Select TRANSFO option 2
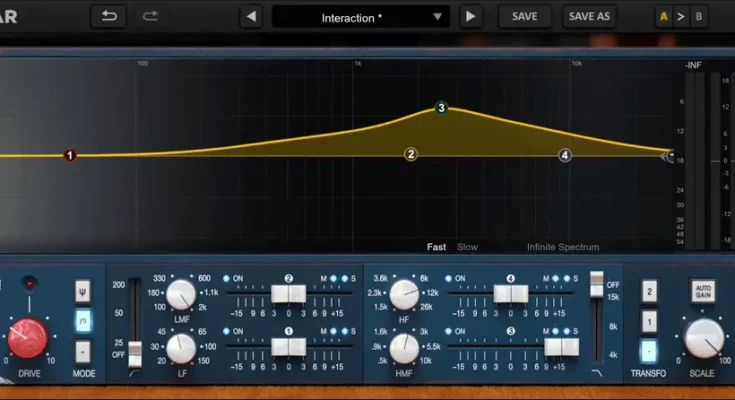The image size is (735, 400). 650,291
